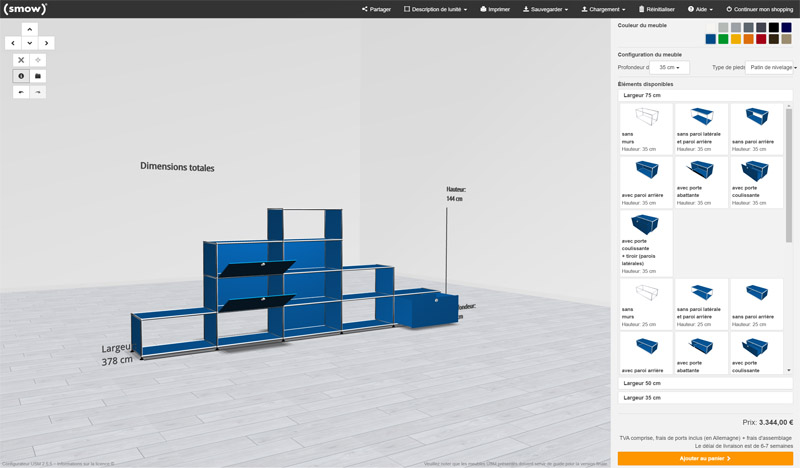Click the right arrow camera control
The image size is (800, 468).
tap(47, 43)
